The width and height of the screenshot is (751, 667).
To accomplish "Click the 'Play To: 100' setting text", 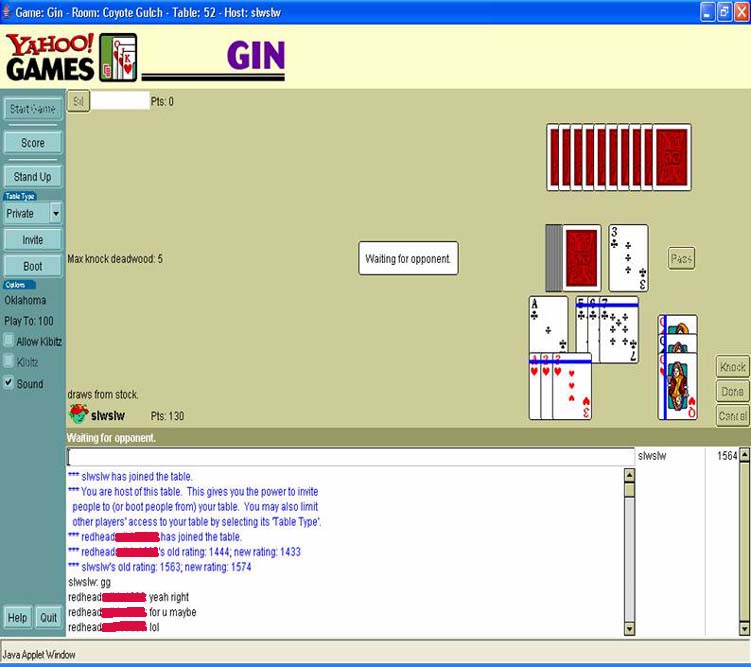I will tap(29, 321).
